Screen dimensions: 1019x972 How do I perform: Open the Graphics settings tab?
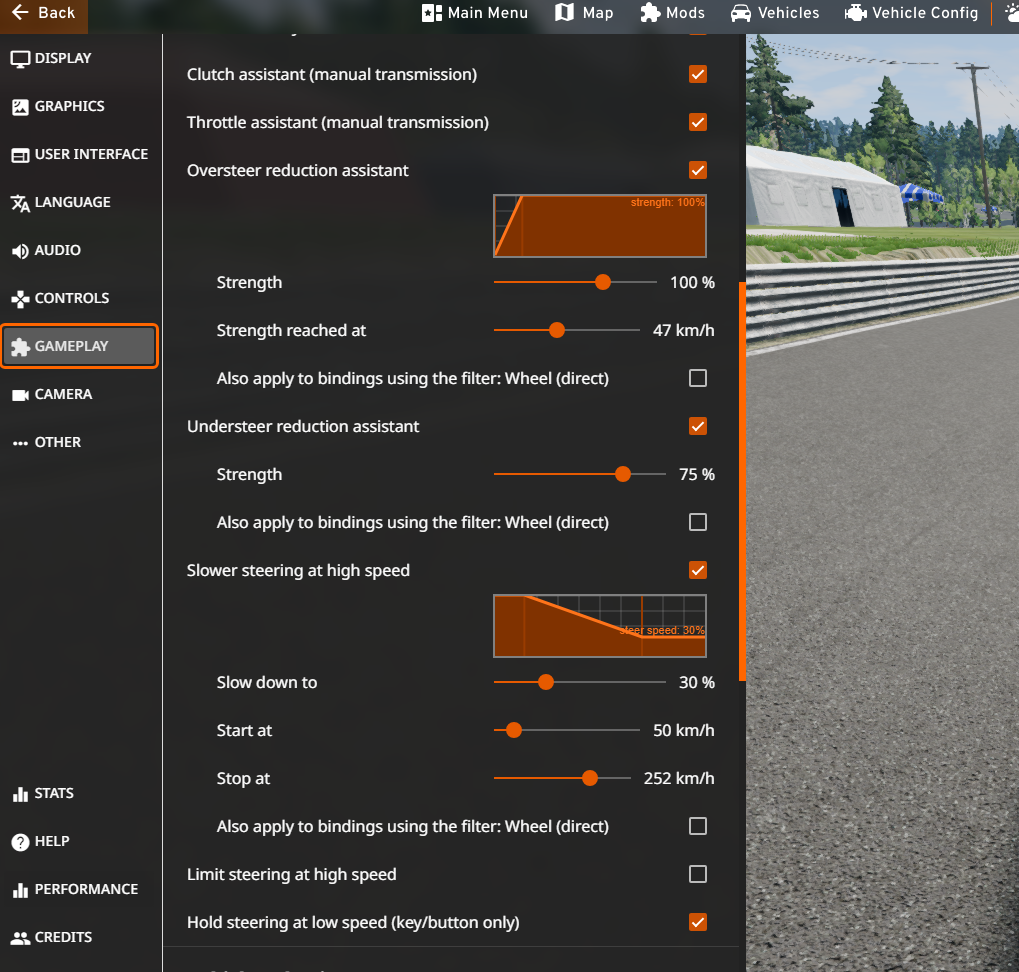(x=79, y=107)
